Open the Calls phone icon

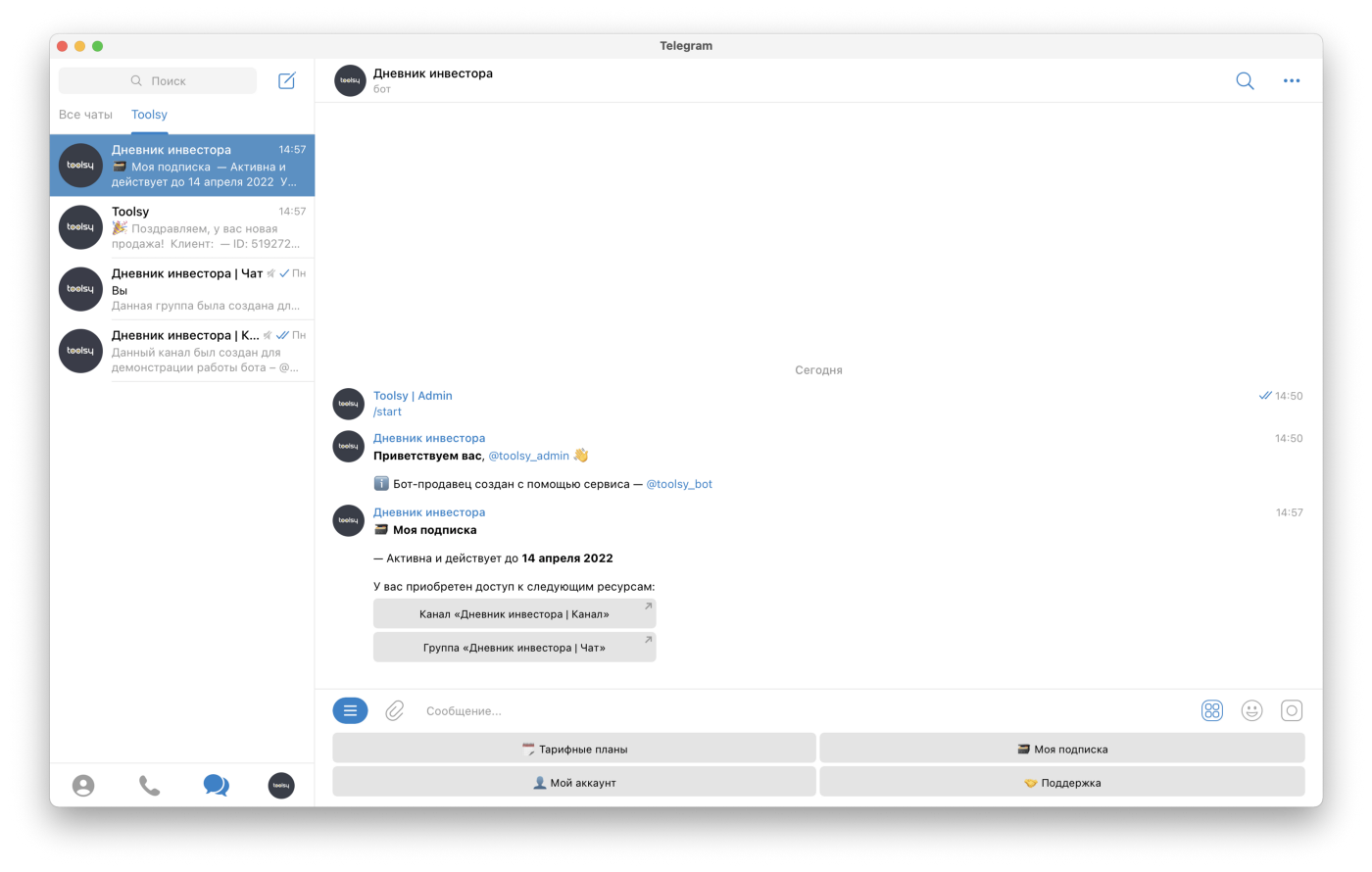[x=149, y=786]
